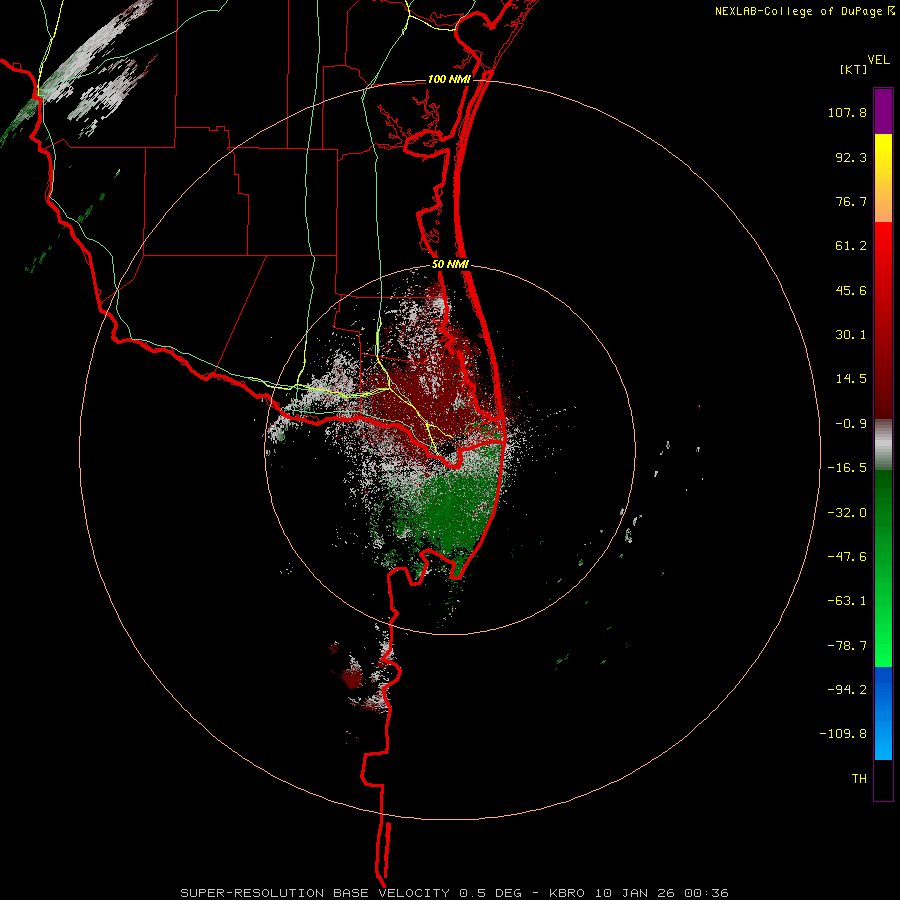Click the -109.8 legend value
Screen dimensions: 900x900
click(x=843, y=734)
